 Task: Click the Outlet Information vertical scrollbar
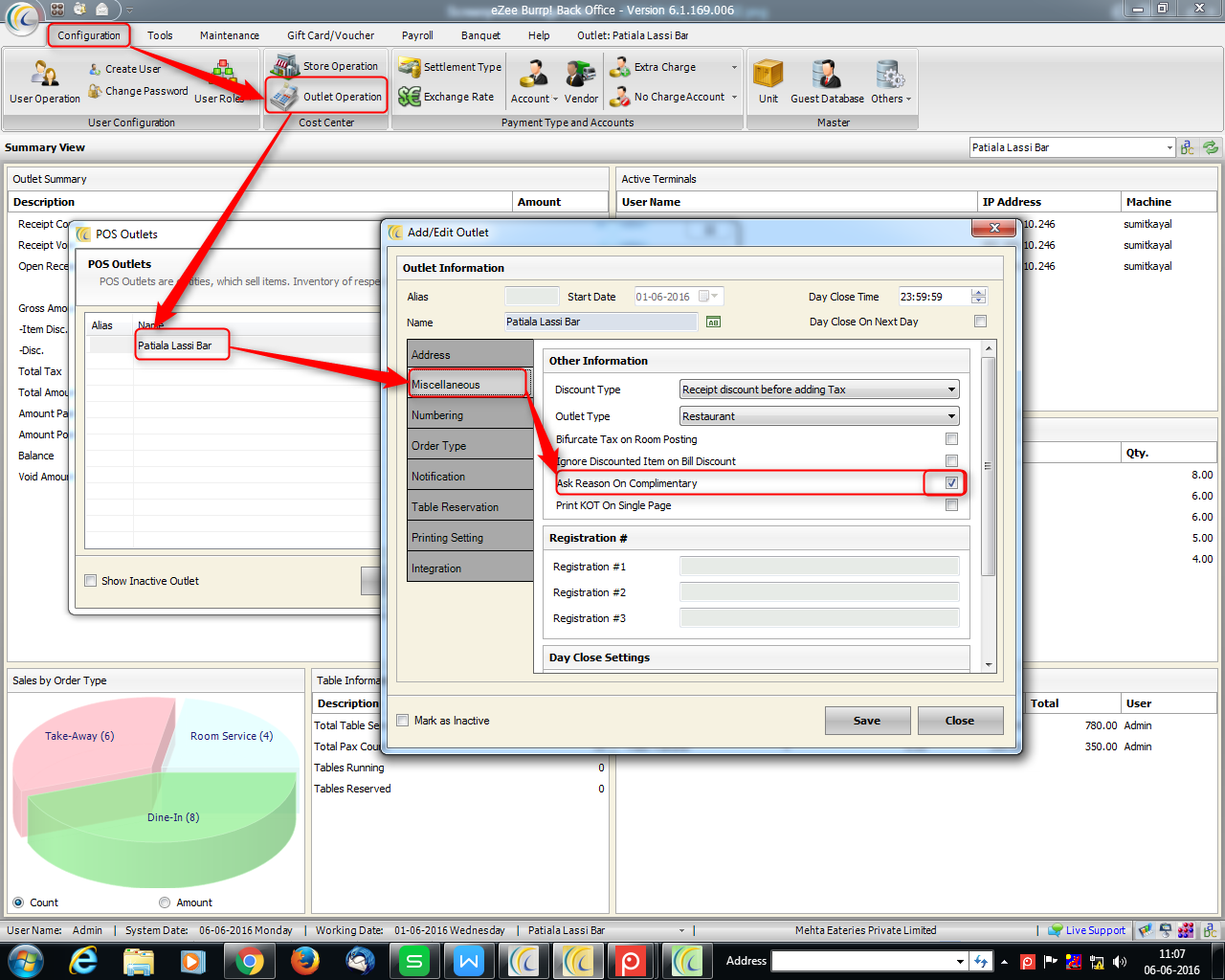pos(989,466)
